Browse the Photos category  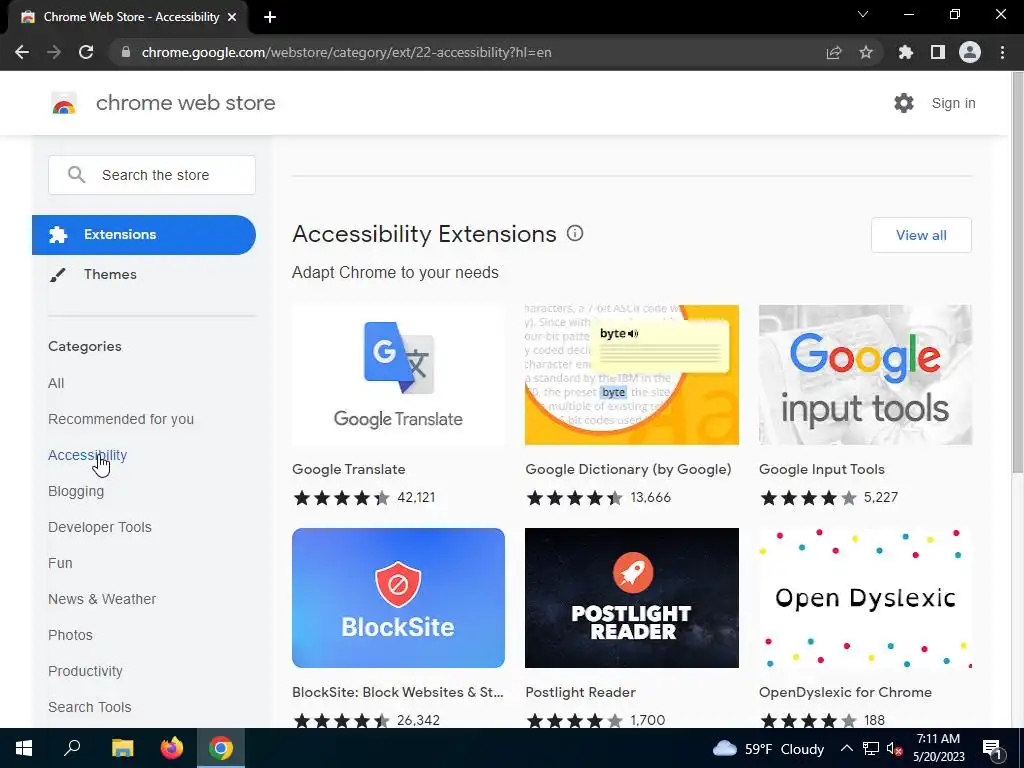[71, 635]
